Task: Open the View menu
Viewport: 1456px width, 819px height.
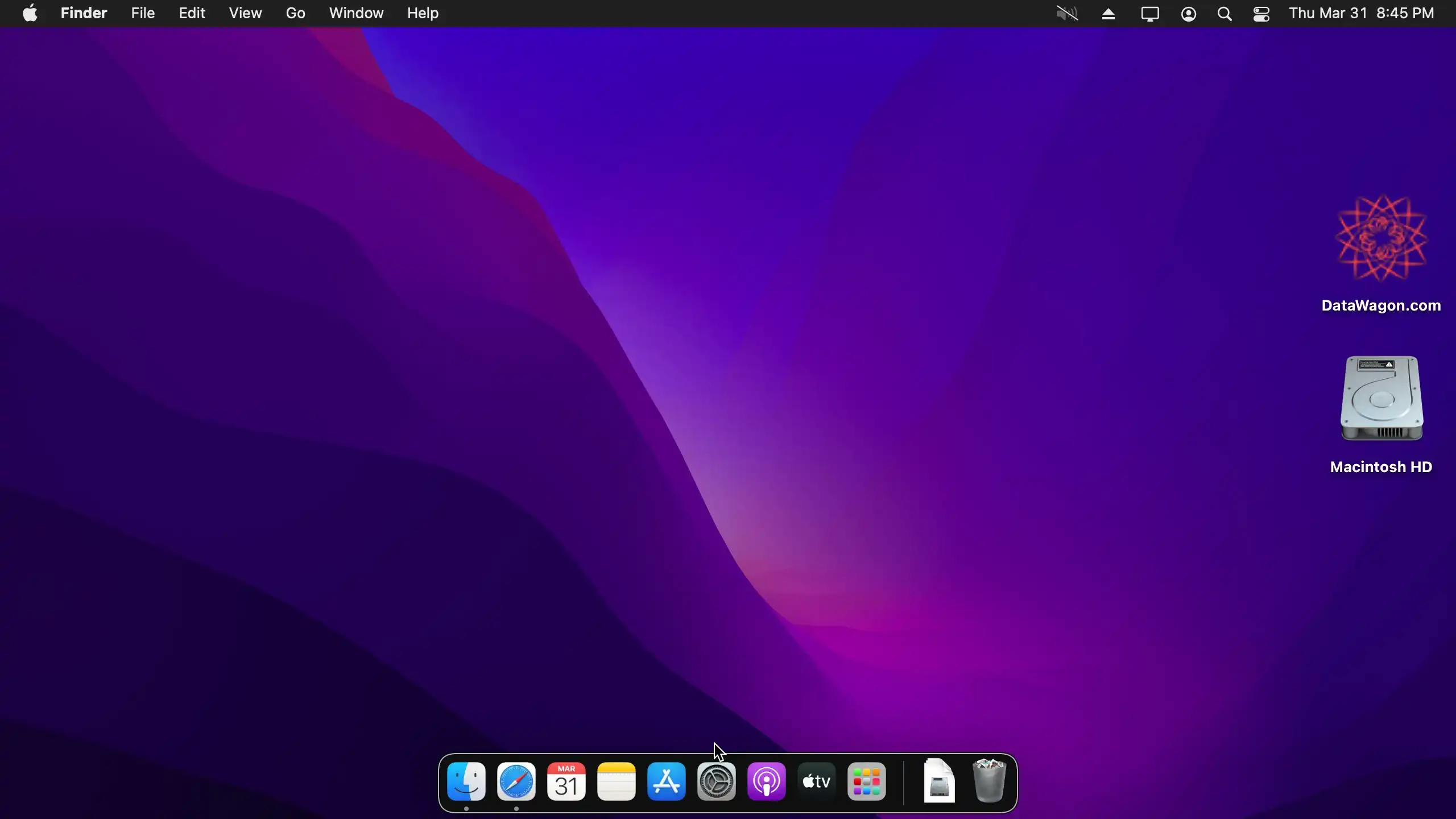Action: [245, 13]
